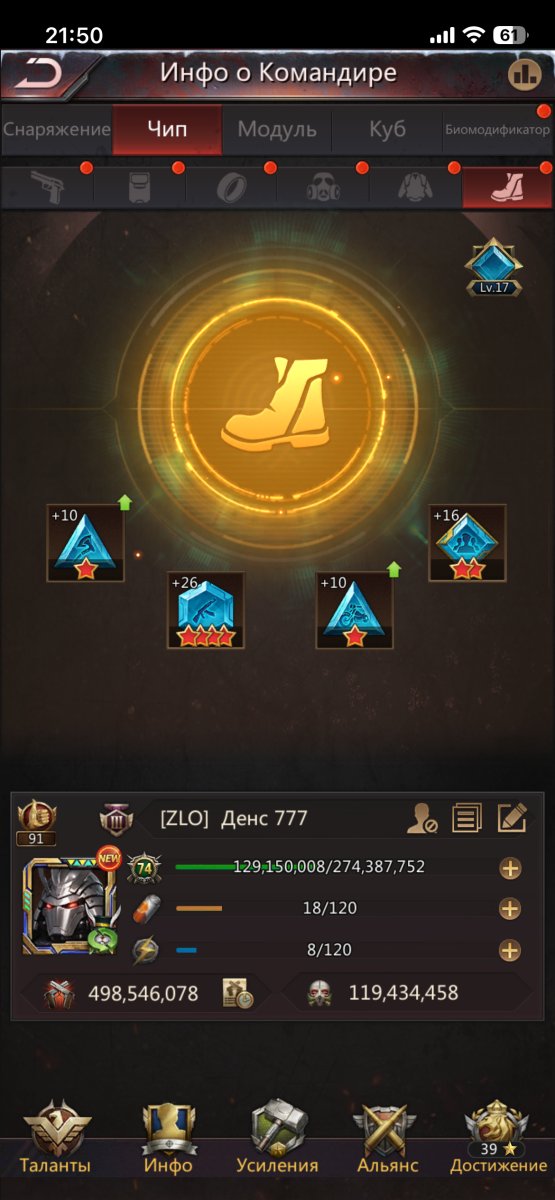Select the gas mask equipment slot tab
The width and height of the screenshot is (555, 1200).
pyautogui.click(x=322, y=186)
